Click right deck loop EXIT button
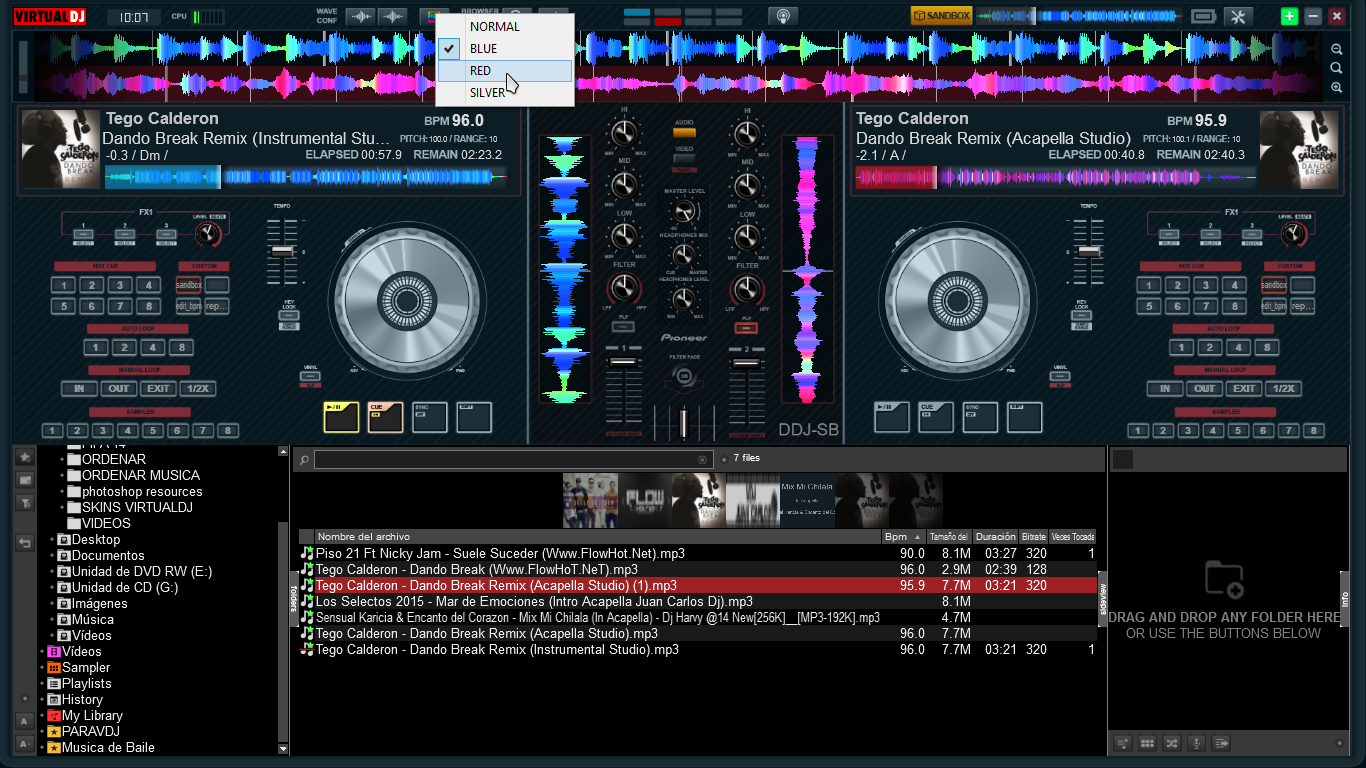The width and height of the screenshot is (1366, 768). (x=1244, y=389)
